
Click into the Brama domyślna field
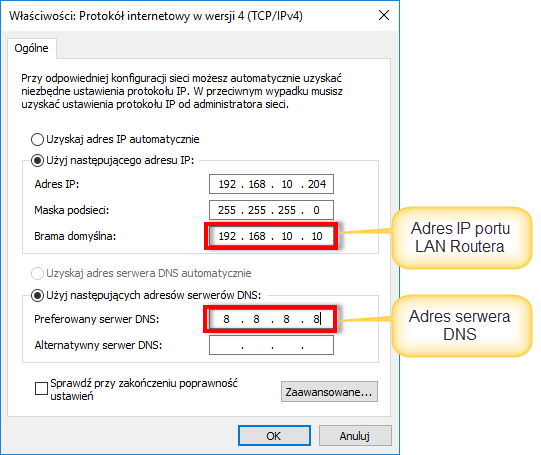point(271,236)
